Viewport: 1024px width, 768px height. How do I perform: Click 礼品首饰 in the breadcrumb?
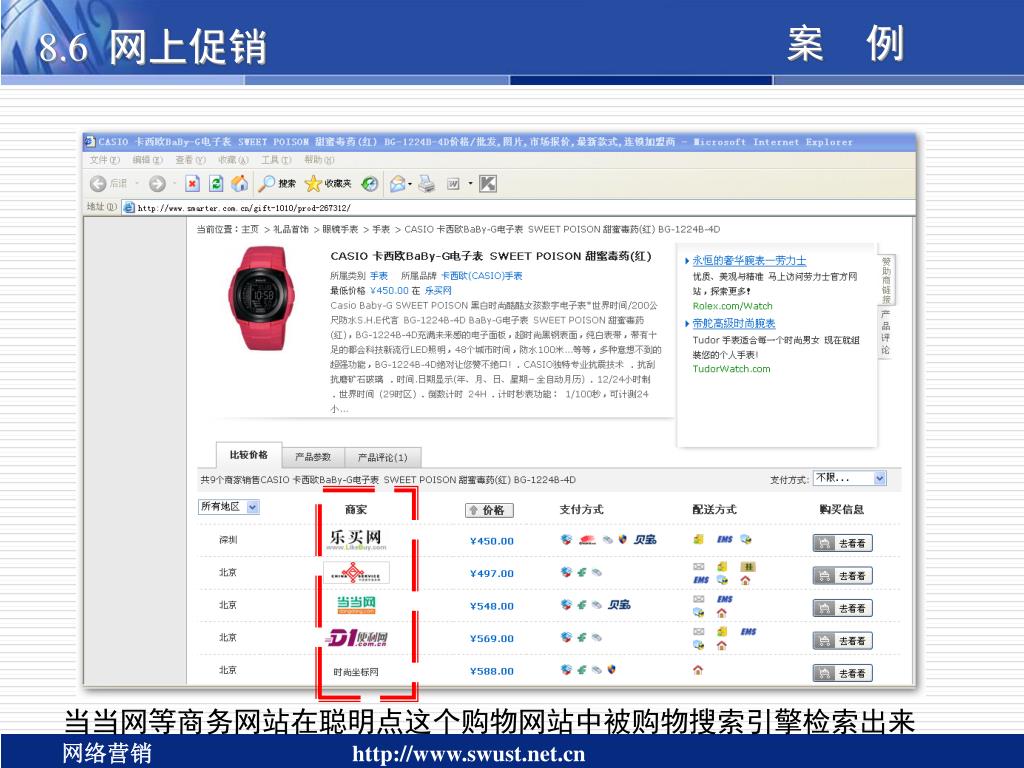point(291,229)
